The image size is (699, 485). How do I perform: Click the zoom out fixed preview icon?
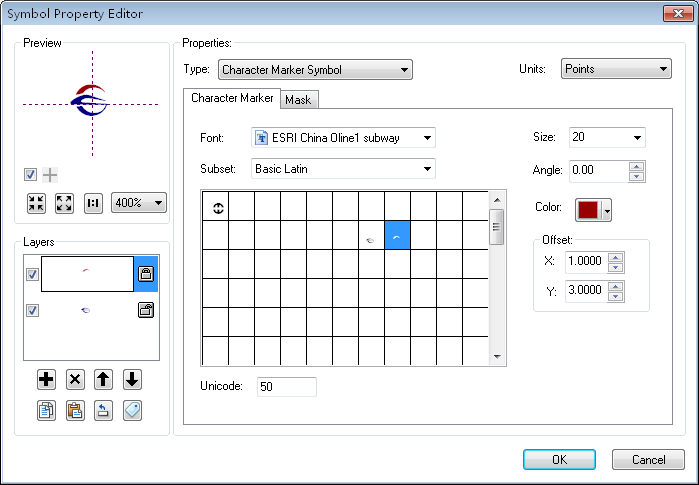[x=36, y=203]
